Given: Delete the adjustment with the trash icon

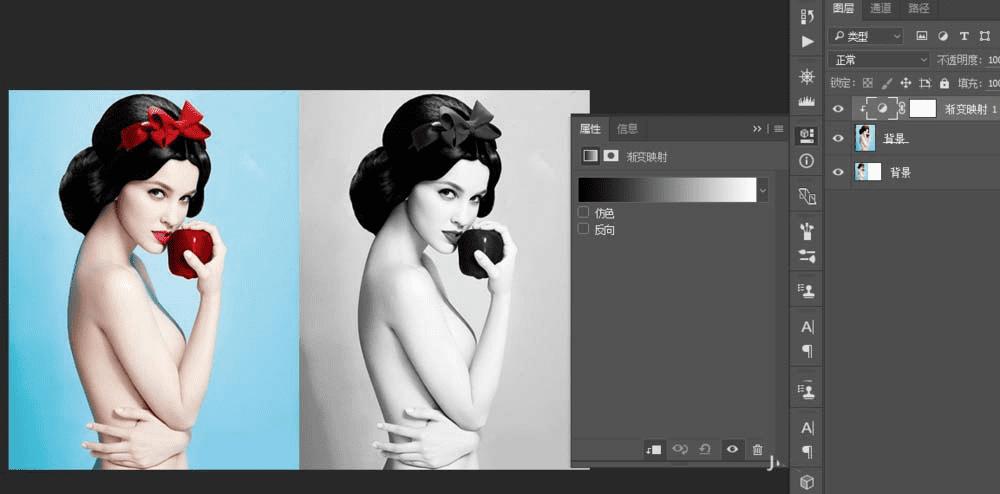Looking at the screenshot, I should pos(757,449).
